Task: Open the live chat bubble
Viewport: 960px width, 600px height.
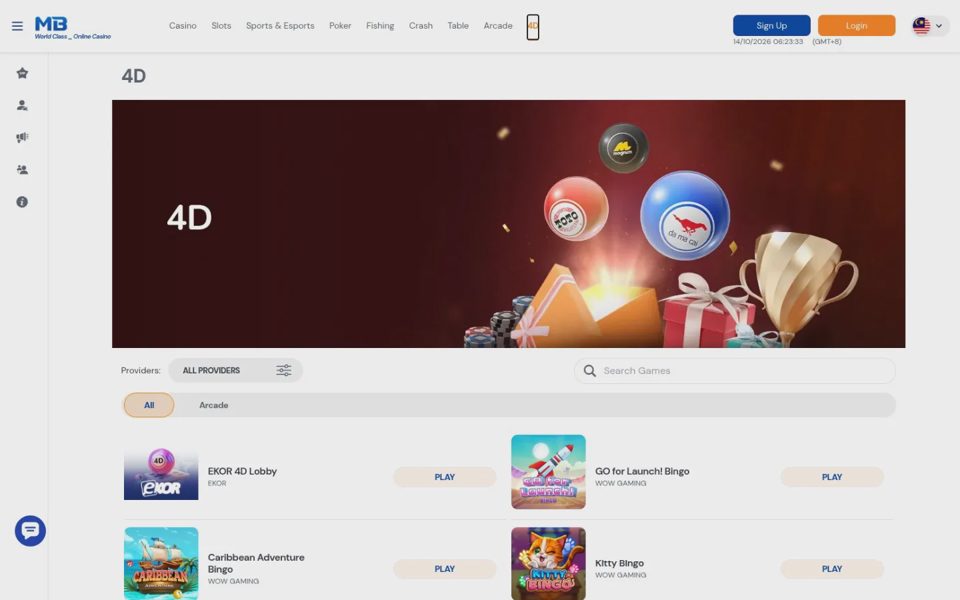Action: (30, 531)
